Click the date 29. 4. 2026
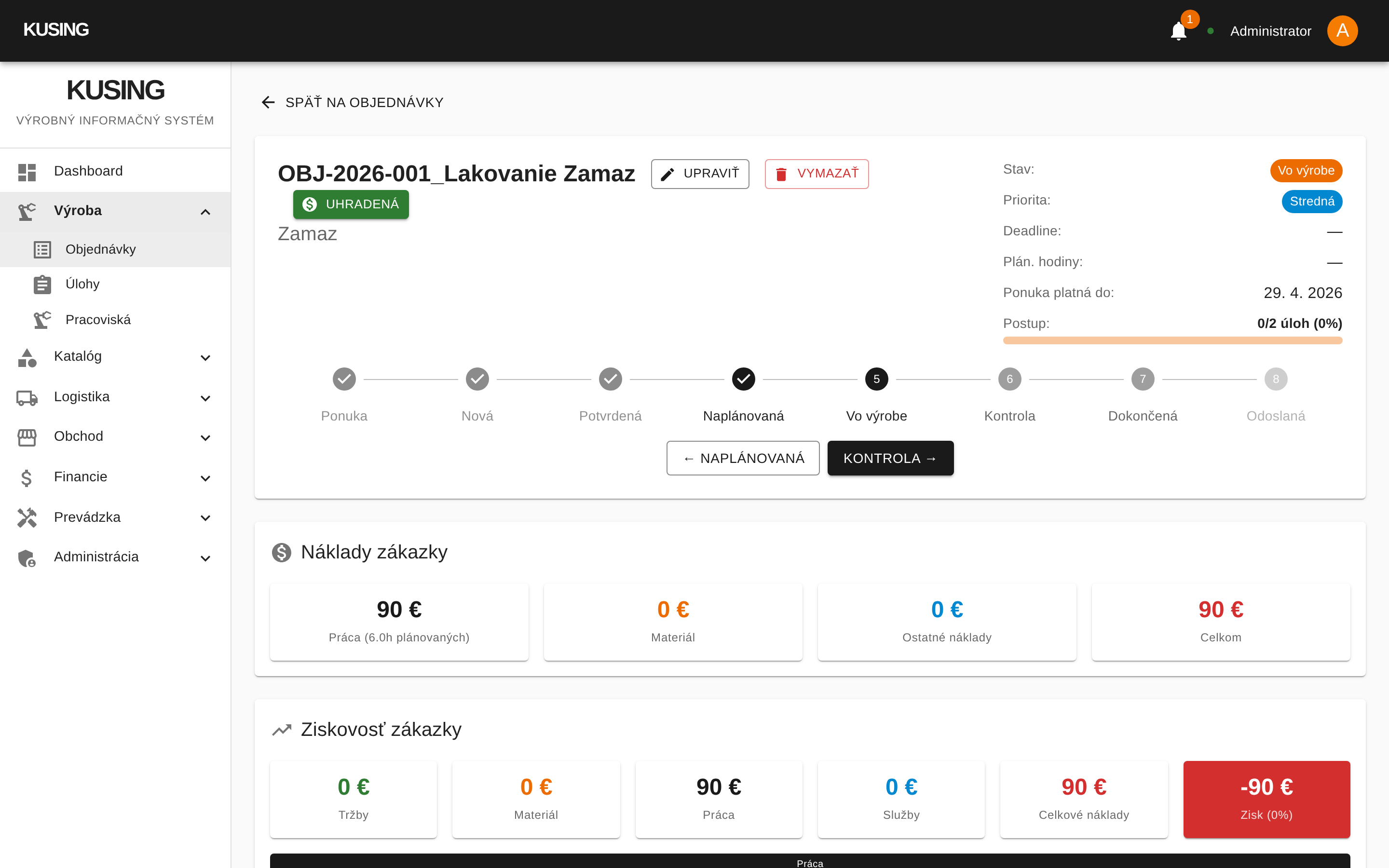1389x868 pixels. click(x=1302, y=293)
